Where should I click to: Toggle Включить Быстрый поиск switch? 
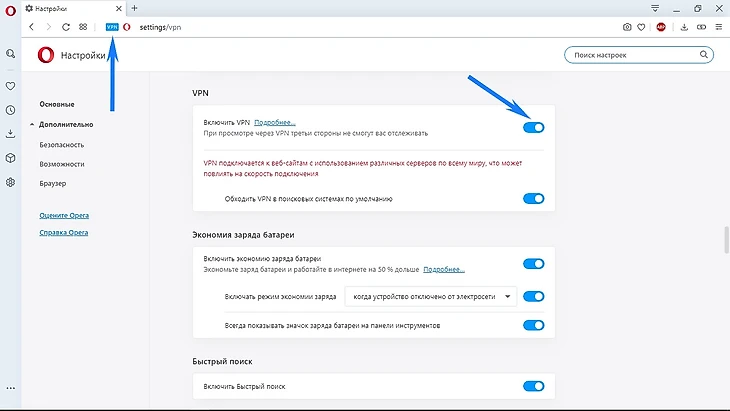pyautogui.click(x=534, y=386)
